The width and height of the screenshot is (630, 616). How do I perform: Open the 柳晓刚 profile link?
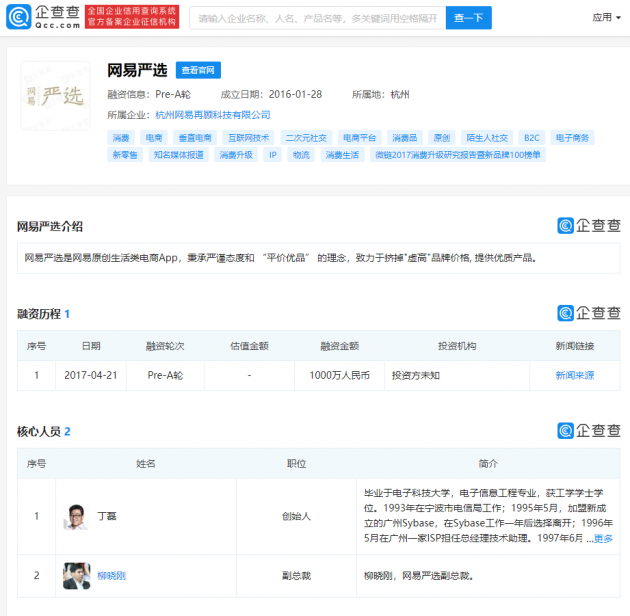[x=111, y=576]
